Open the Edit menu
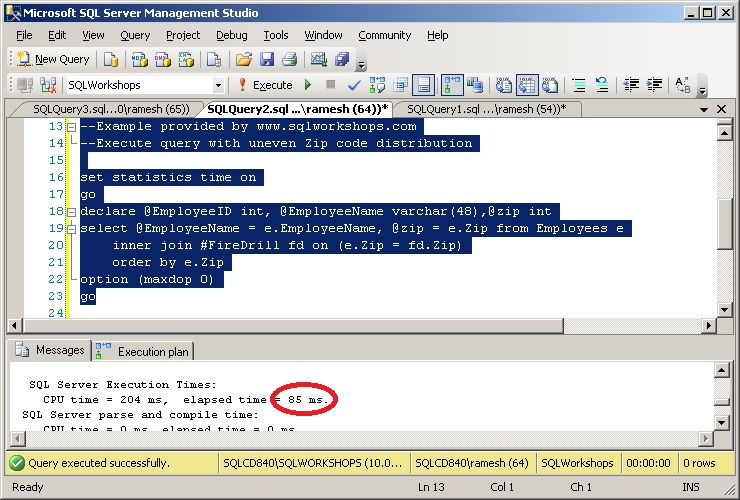This screenshot has width=740, height=500. coord(57,35)
